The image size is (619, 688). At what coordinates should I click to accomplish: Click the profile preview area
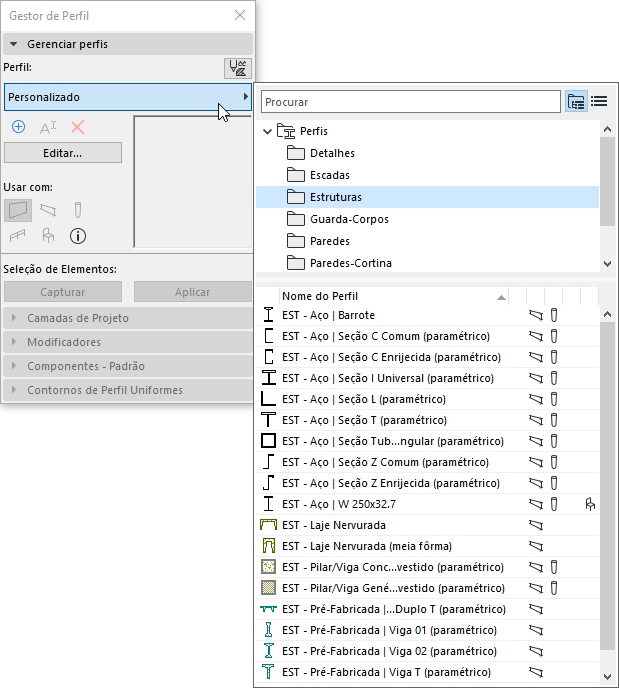(x=193, y=182)
